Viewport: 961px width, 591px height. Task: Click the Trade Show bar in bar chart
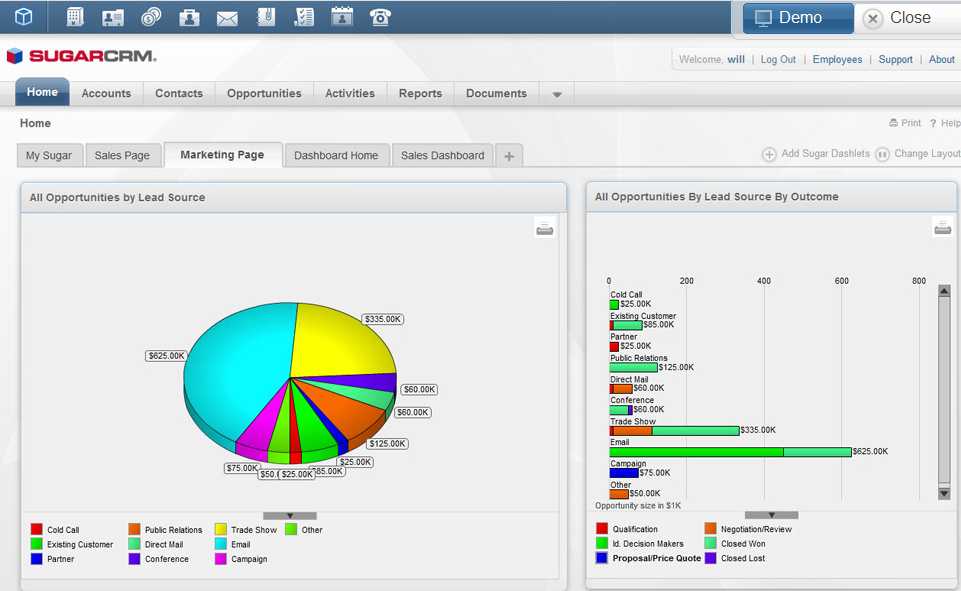[x=674, y=431]
